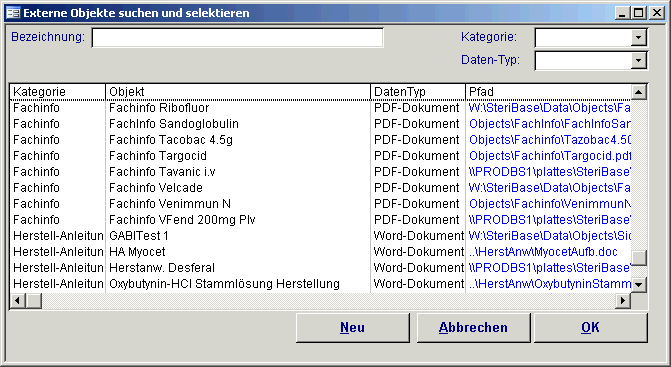
Task: Maximize the Externe Objekte window
Action: [638, 13]
